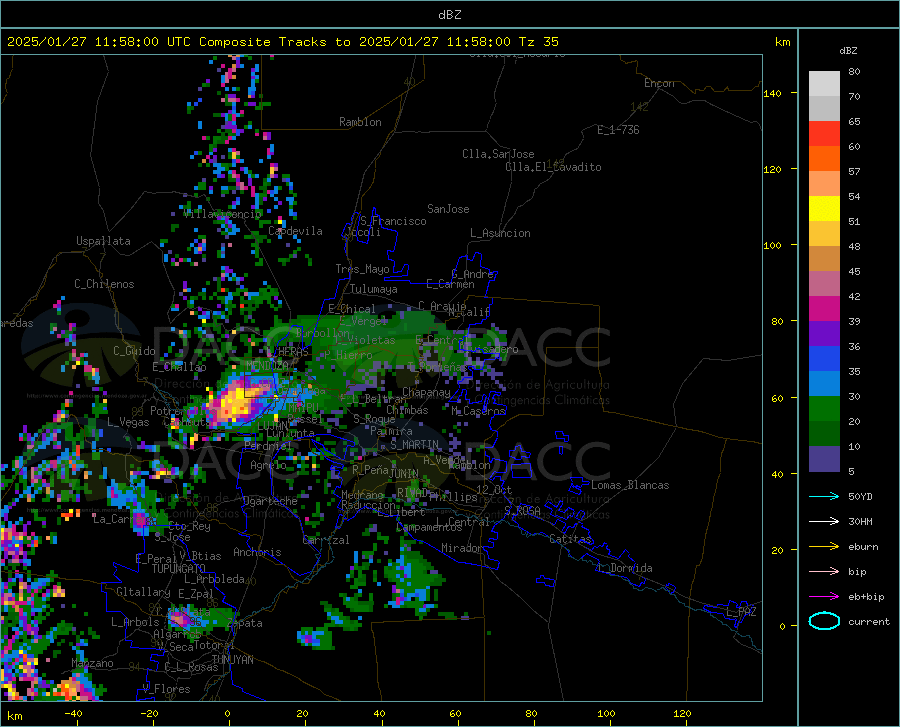Click the TUPUNGATO label on map
Viewport: 900px width, 727px height.
point(179,569)
